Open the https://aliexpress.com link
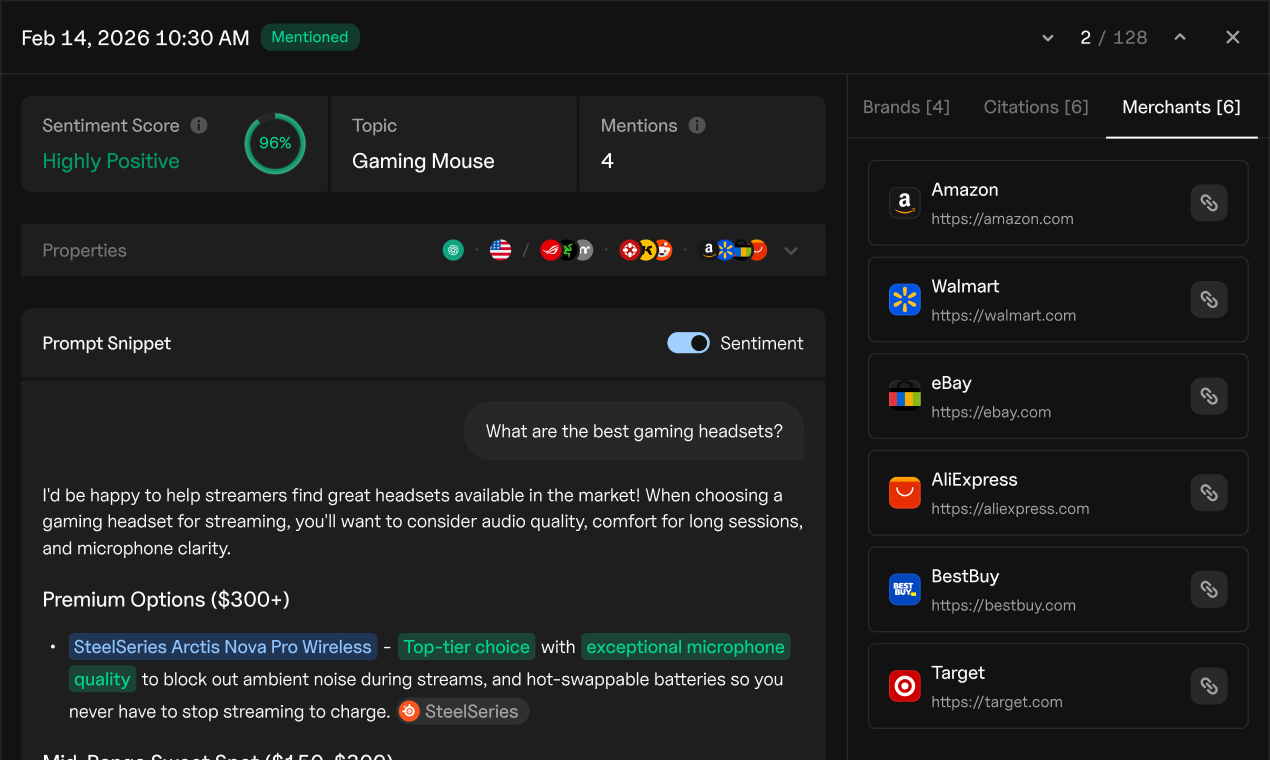 pyautogui.click(x=1010, y=509)
